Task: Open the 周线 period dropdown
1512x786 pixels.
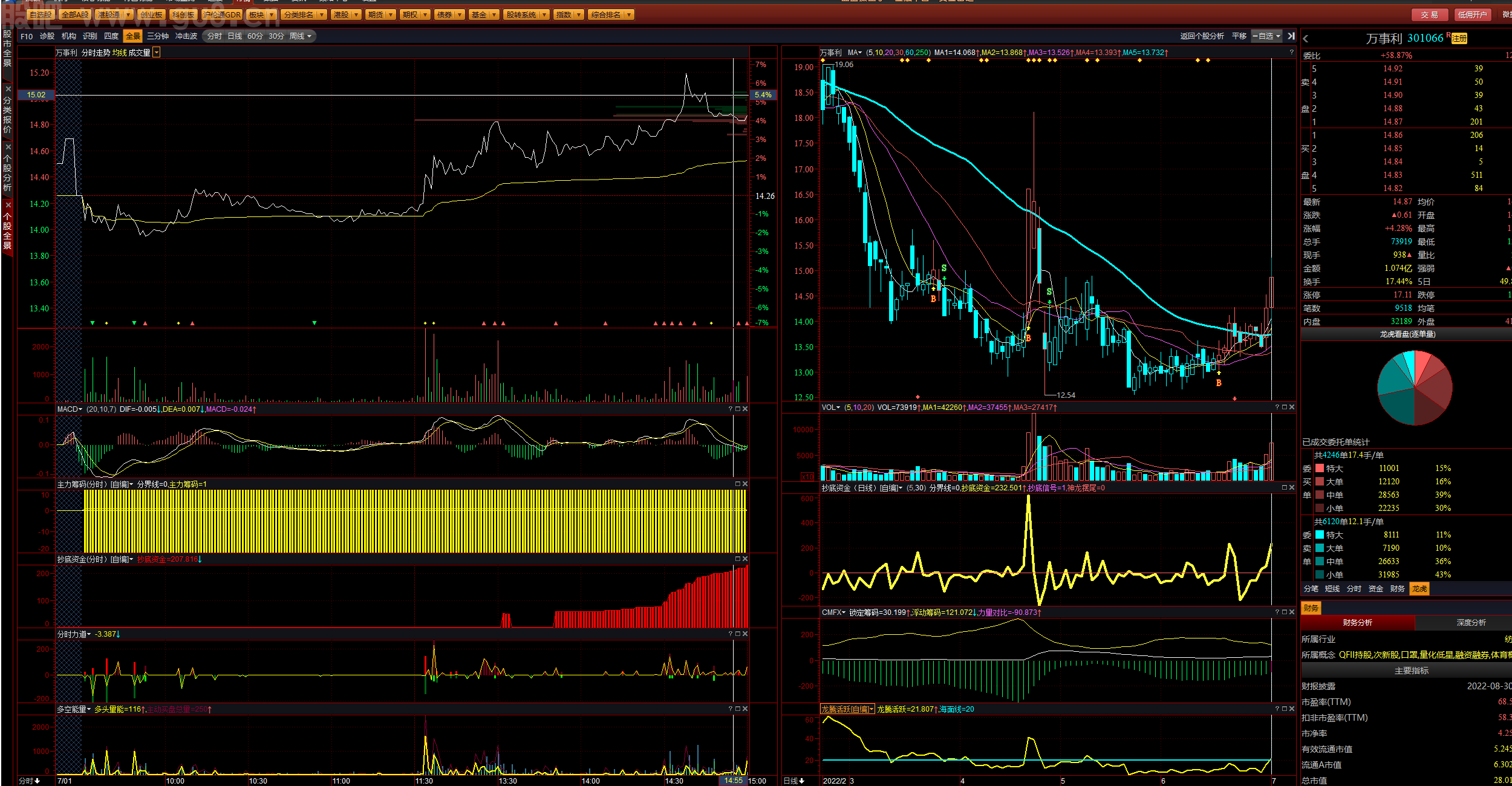Action: tap(301, 37)
